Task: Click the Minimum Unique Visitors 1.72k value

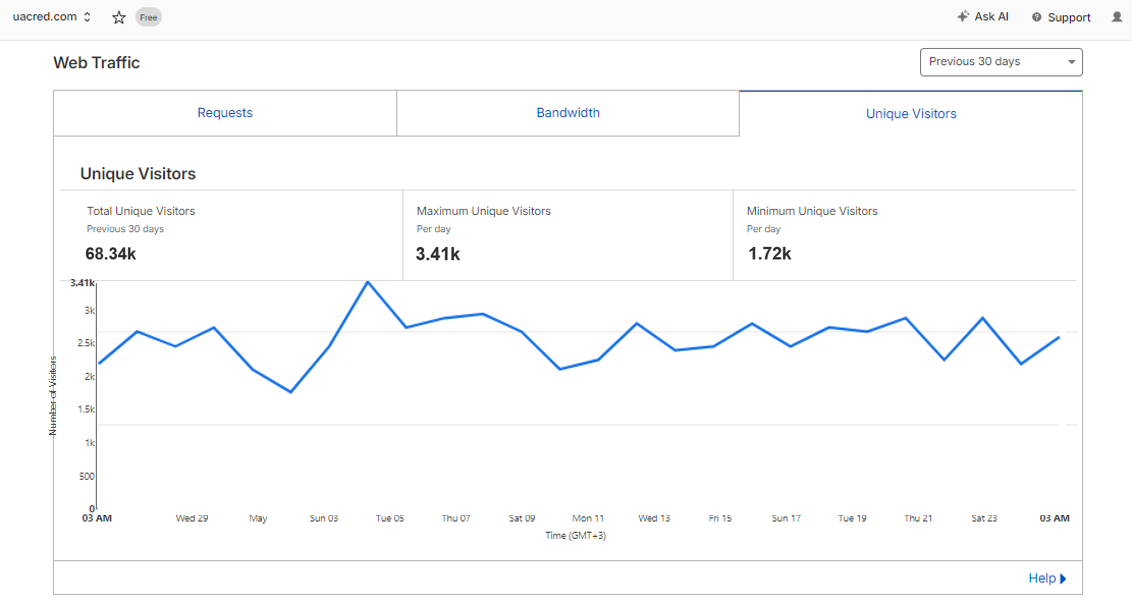Action: 769,254
